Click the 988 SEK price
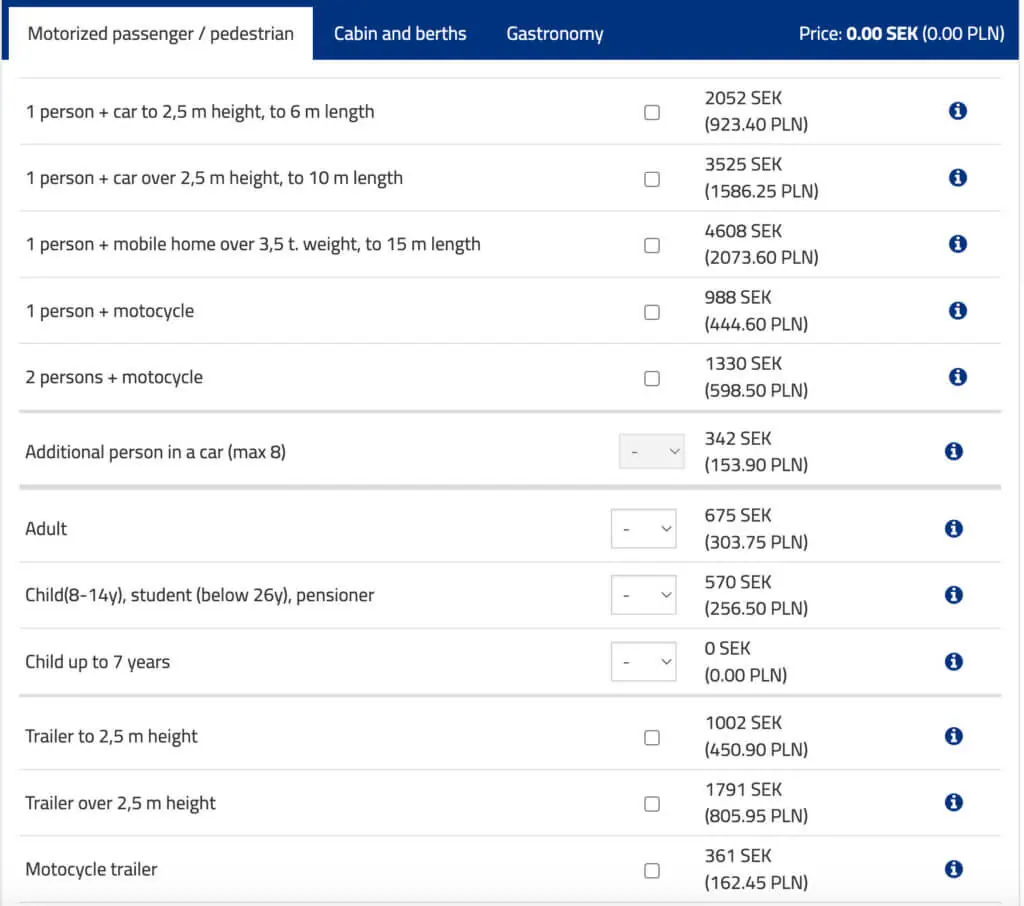 [x=737, y=297]
